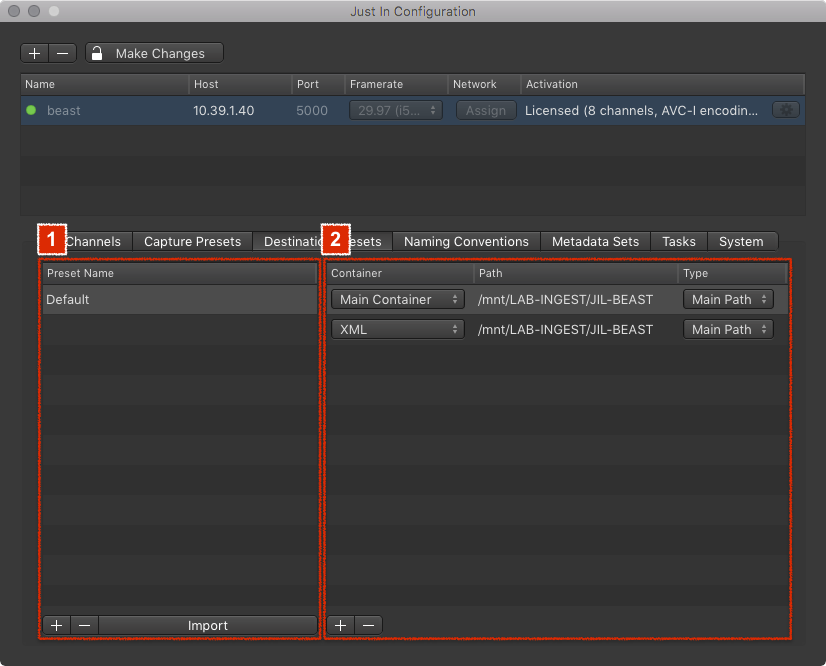This screenshot has width=826, height=666.
Task: Add a new destination preset
Action: click(57, 625)
